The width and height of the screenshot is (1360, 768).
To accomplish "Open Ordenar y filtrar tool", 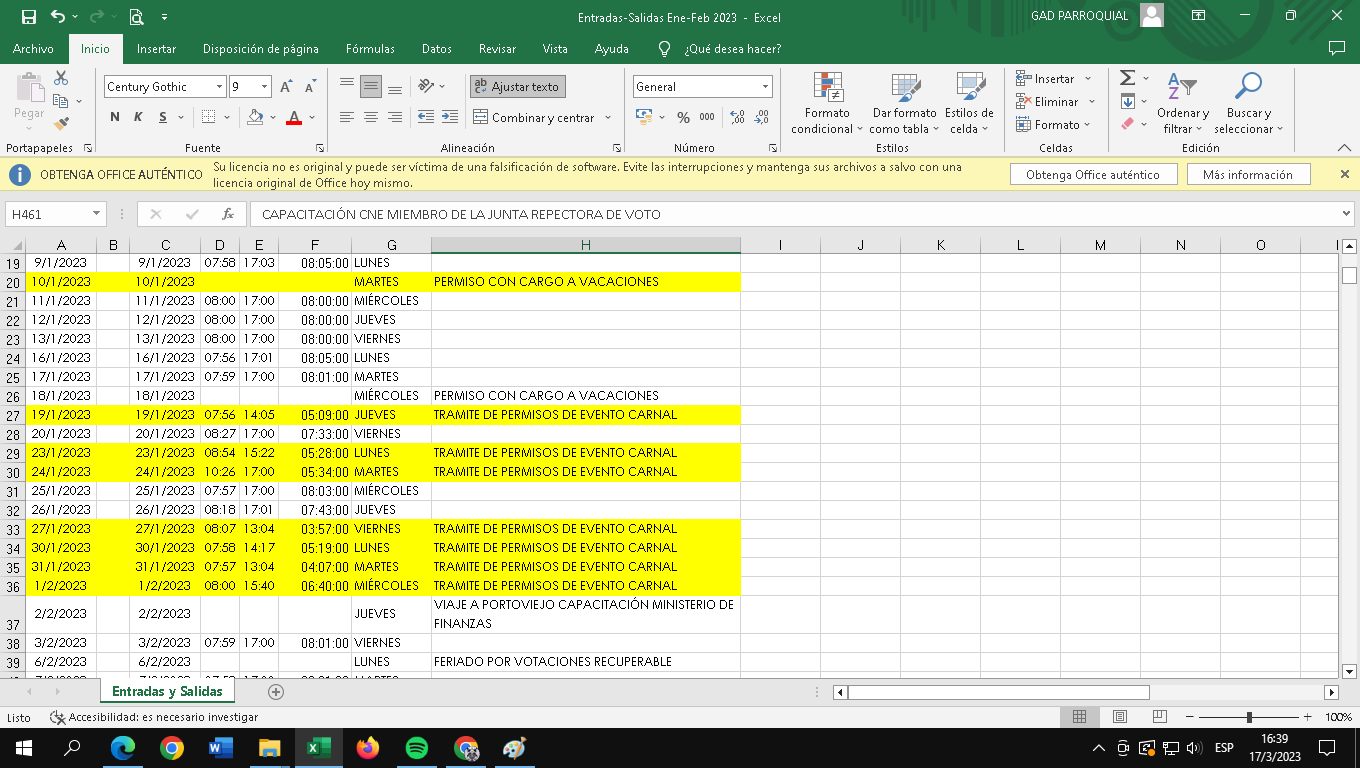I will (1183, 104).
